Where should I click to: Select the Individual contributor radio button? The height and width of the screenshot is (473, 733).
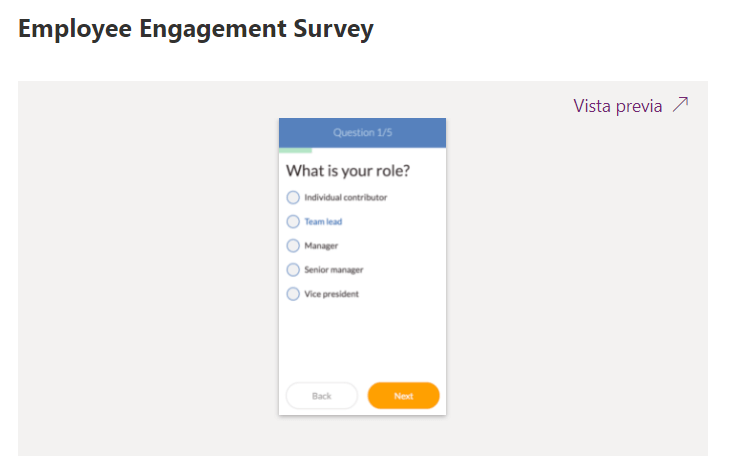point(293,198)
